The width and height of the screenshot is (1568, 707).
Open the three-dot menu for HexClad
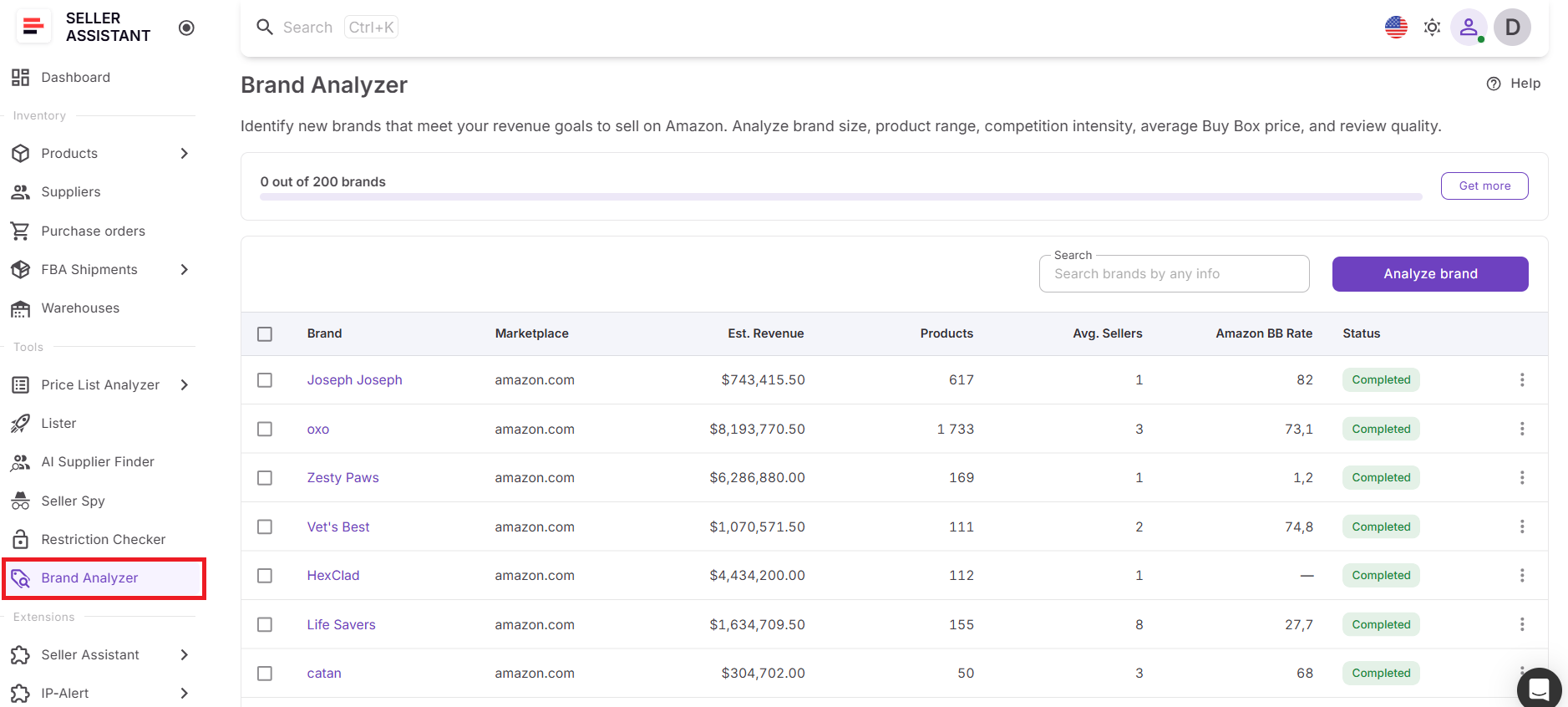(1522, 576)
